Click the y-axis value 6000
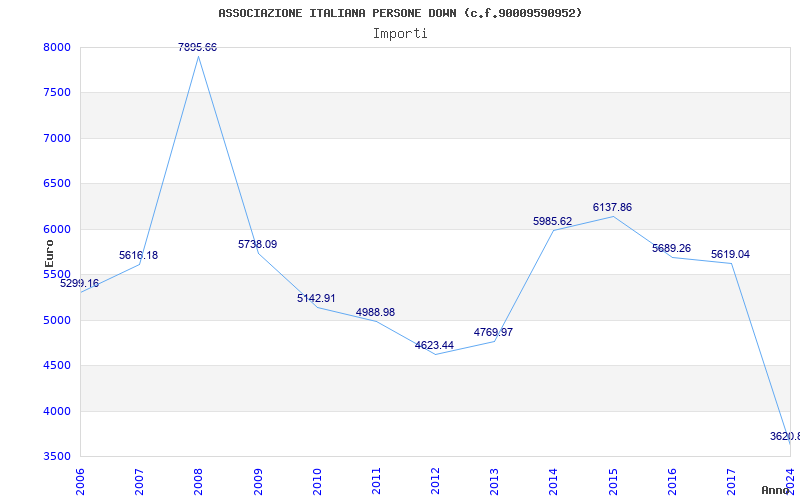The width and height of the screenshot is (800, 500). pos(57,230)
